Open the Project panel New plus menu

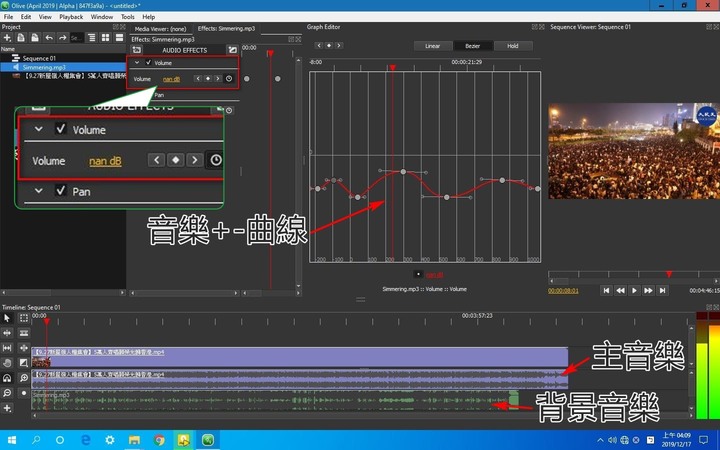point(7,38)
